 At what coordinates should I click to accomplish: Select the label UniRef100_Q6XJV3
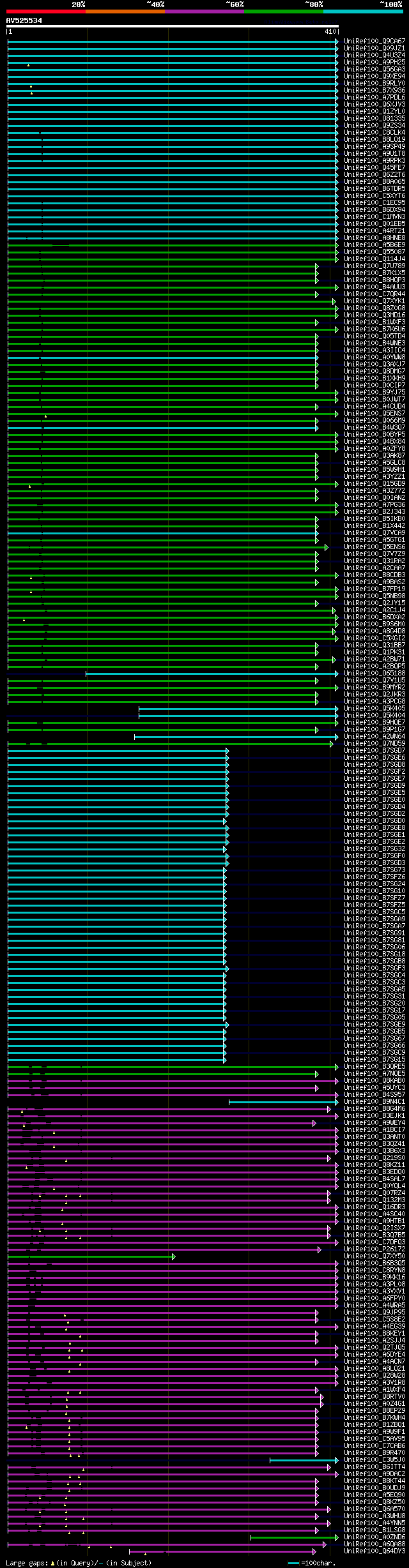(374, 104)
